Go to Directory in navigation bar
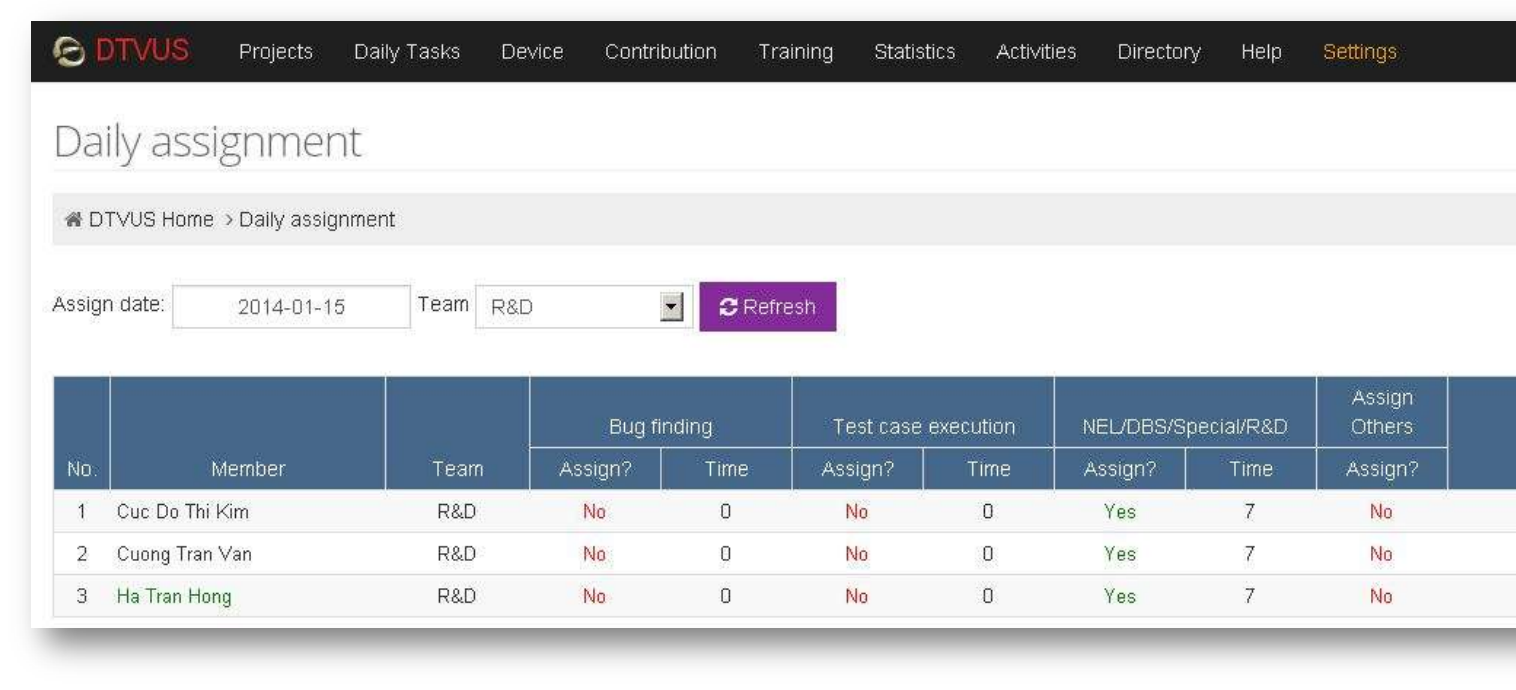 pos(1159,52)
